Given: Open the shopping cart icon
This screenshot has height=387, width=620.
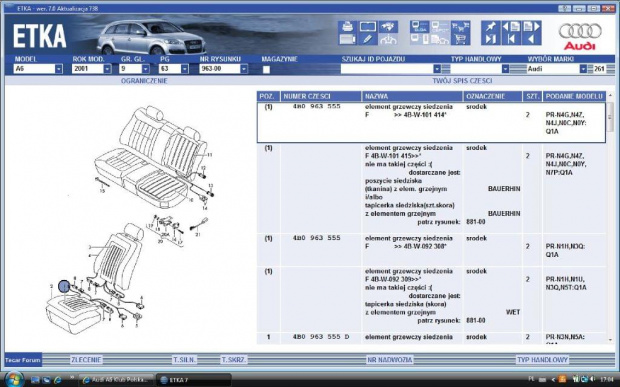Looking at the screenshot, I should coord(460,39).
